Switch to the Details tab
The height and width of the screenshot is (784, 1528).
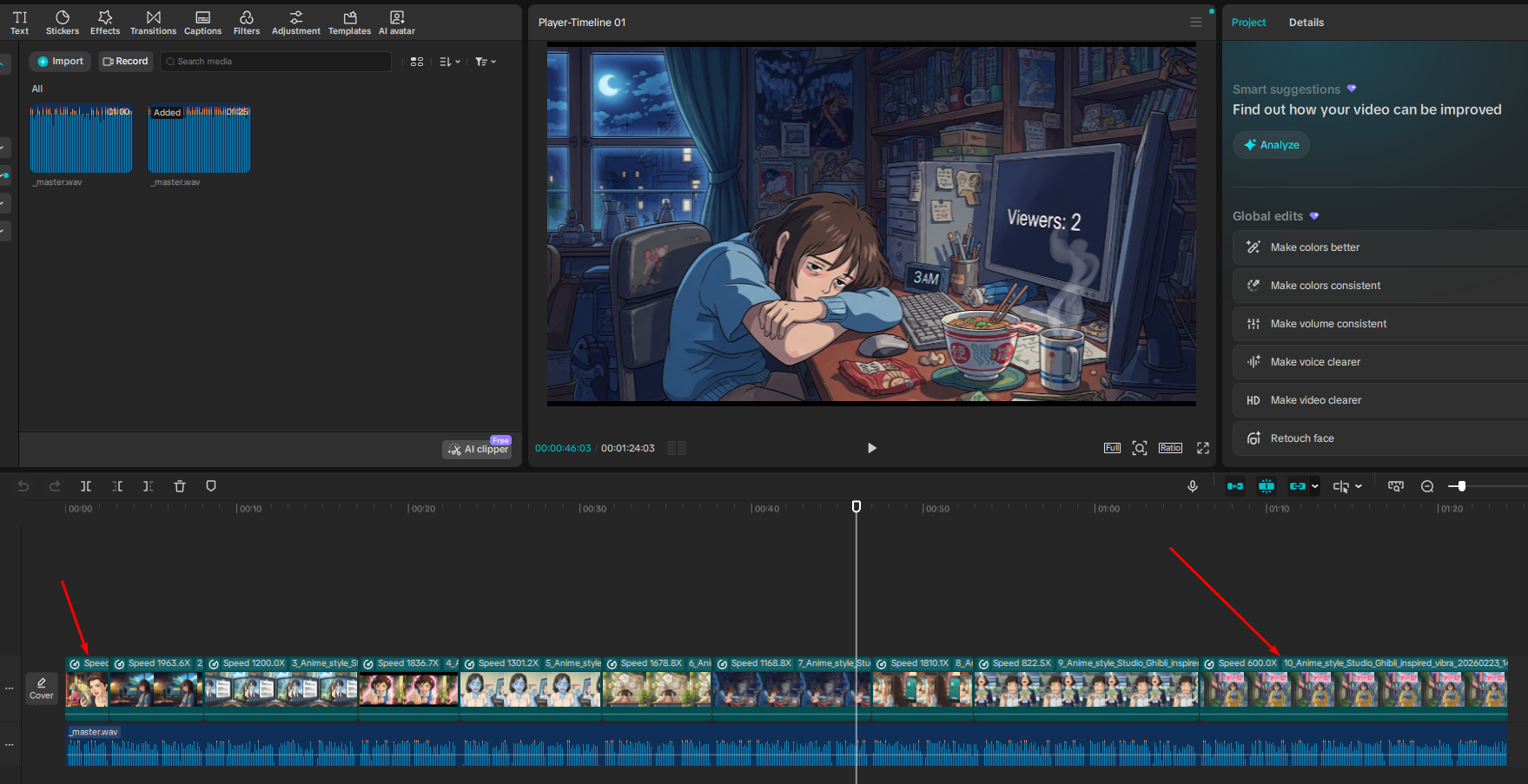click(x=1306, y=23)
